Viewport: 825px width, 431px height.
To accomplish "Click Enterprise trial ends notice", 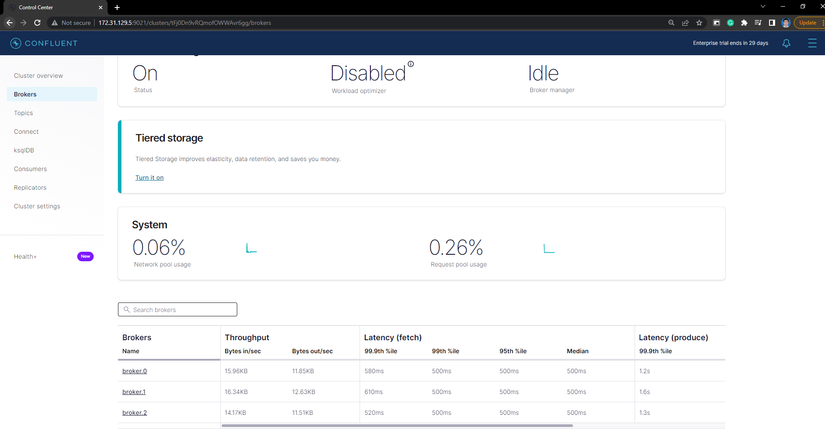I will tap(730, 43).
